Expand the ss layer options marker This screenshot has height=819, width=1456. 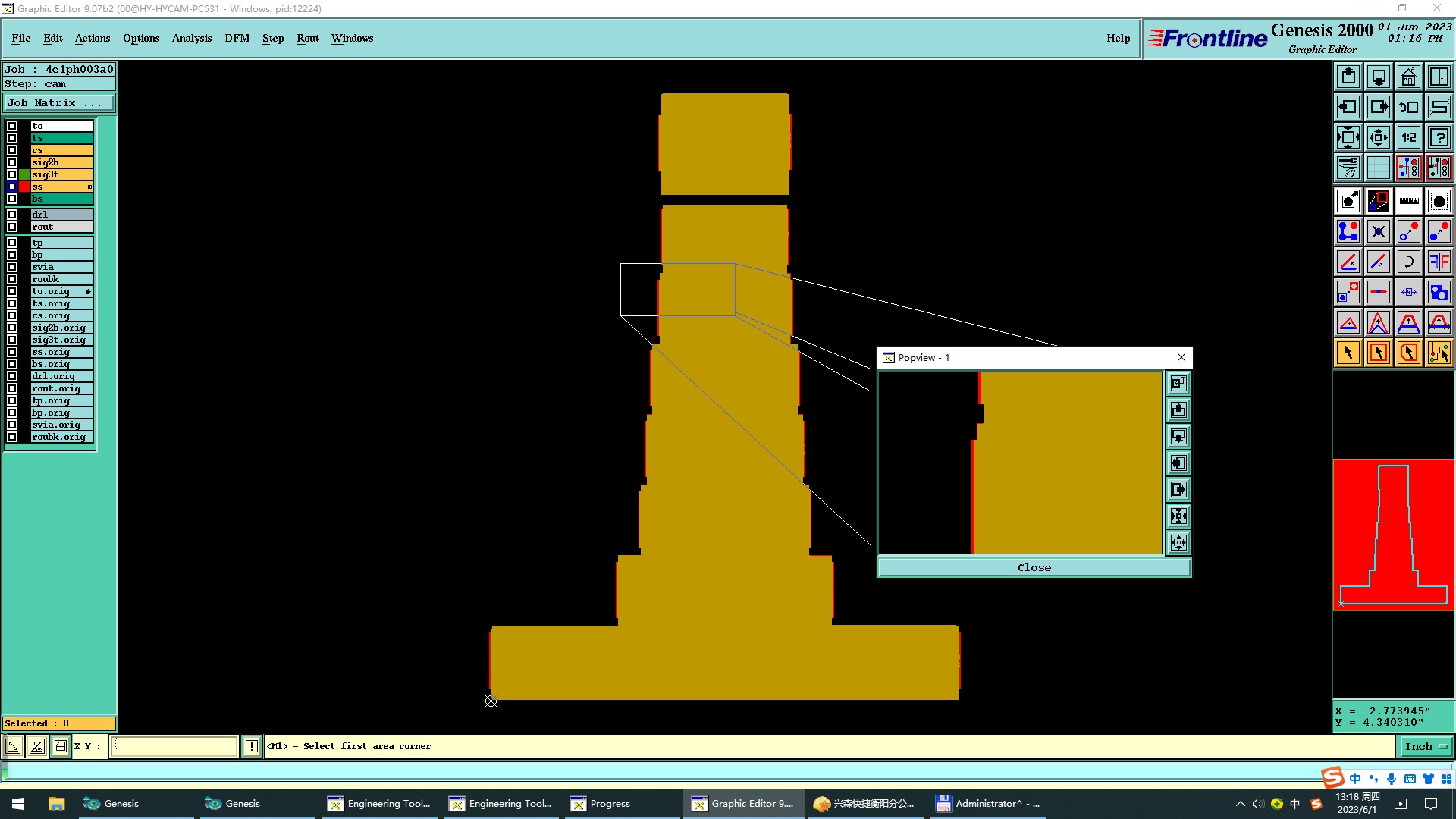point(89,187)
